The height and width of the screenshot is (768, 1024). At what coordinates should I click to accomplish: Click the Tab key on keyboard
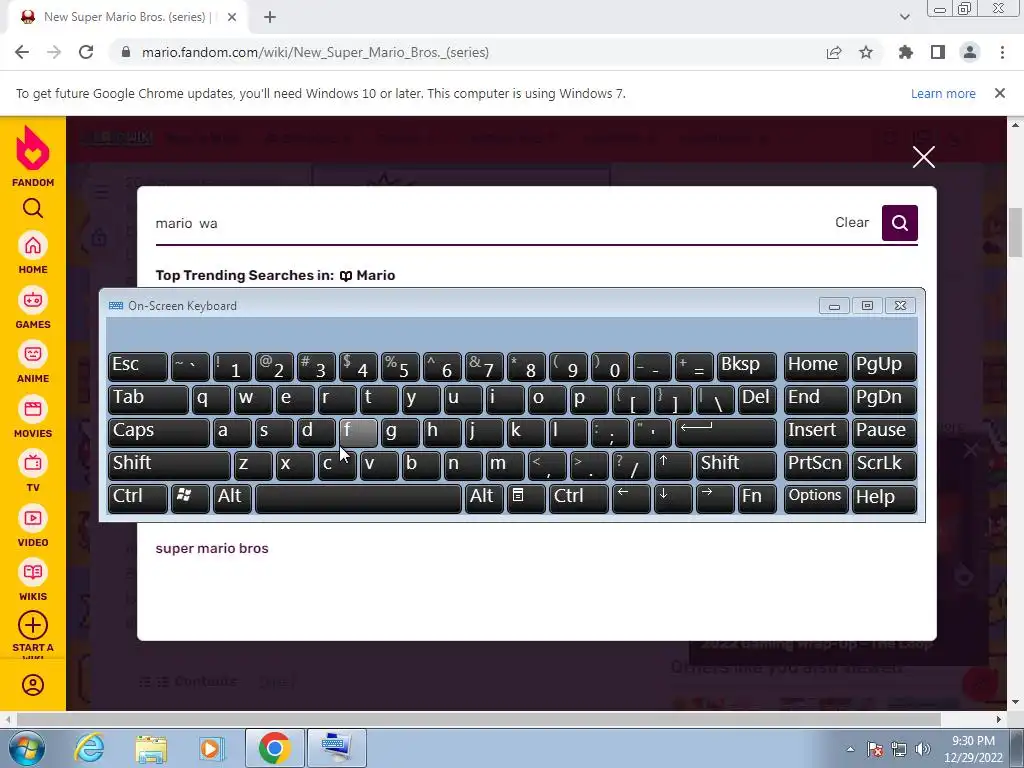[x=148, y=399]
